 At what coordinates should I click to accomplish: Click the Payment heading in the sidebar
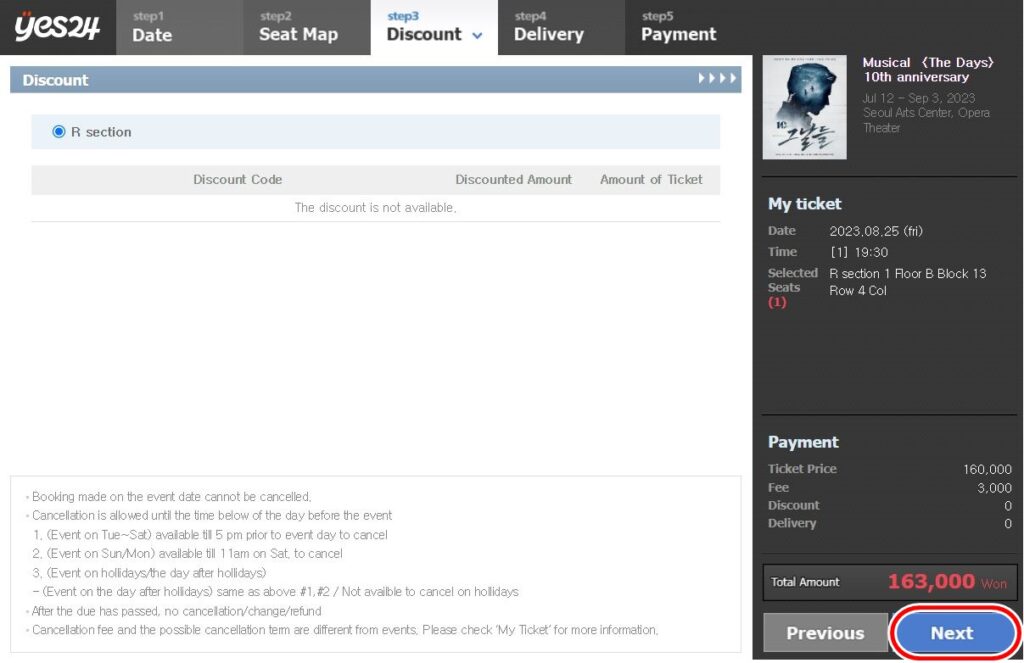pyautogui.click(x=803, y=442)
